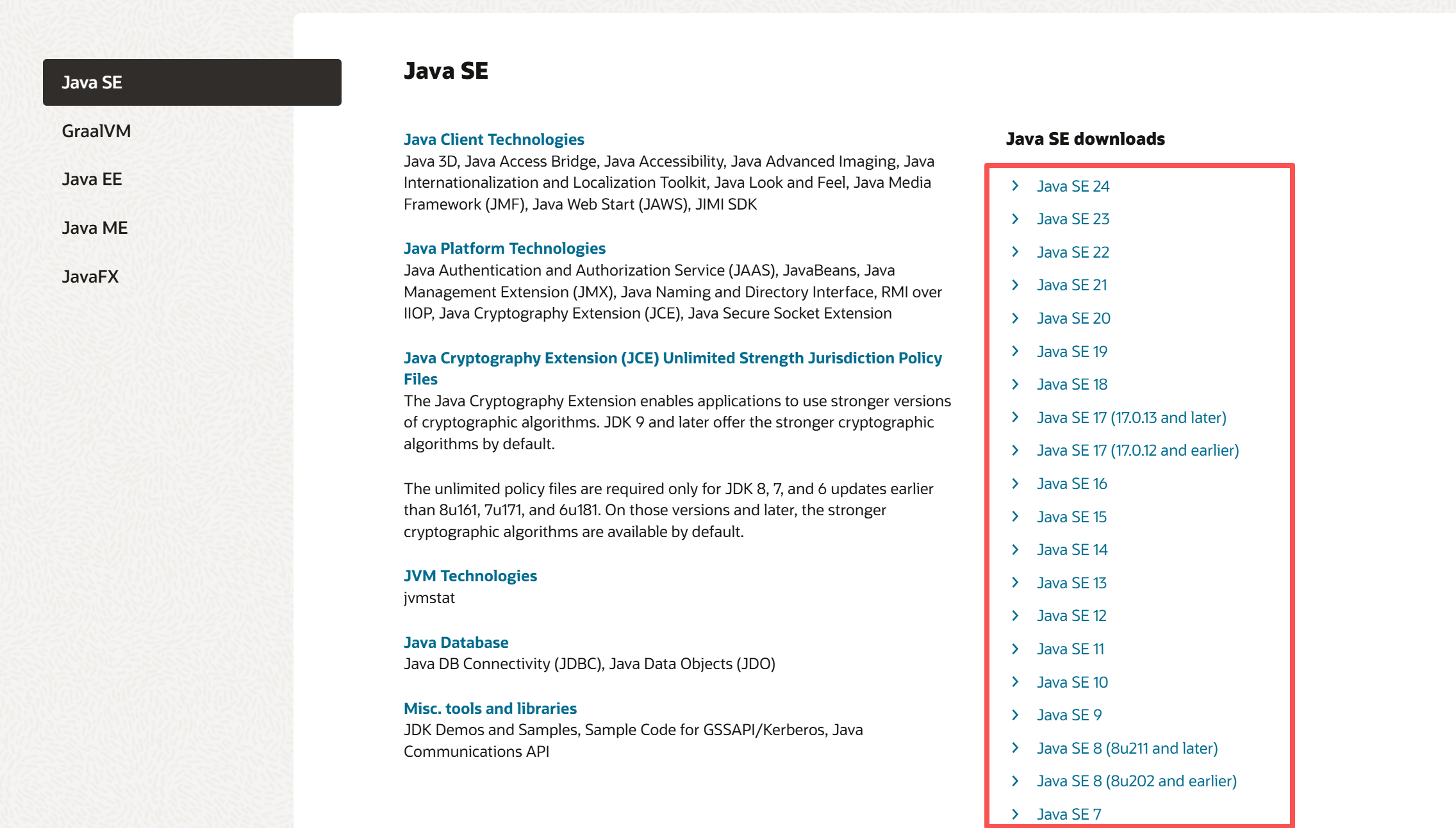The height and width of the screenshot is (828, 1456).
Task: Click the chevron arrow next to Java SE 16
Action: [1015, 484]
